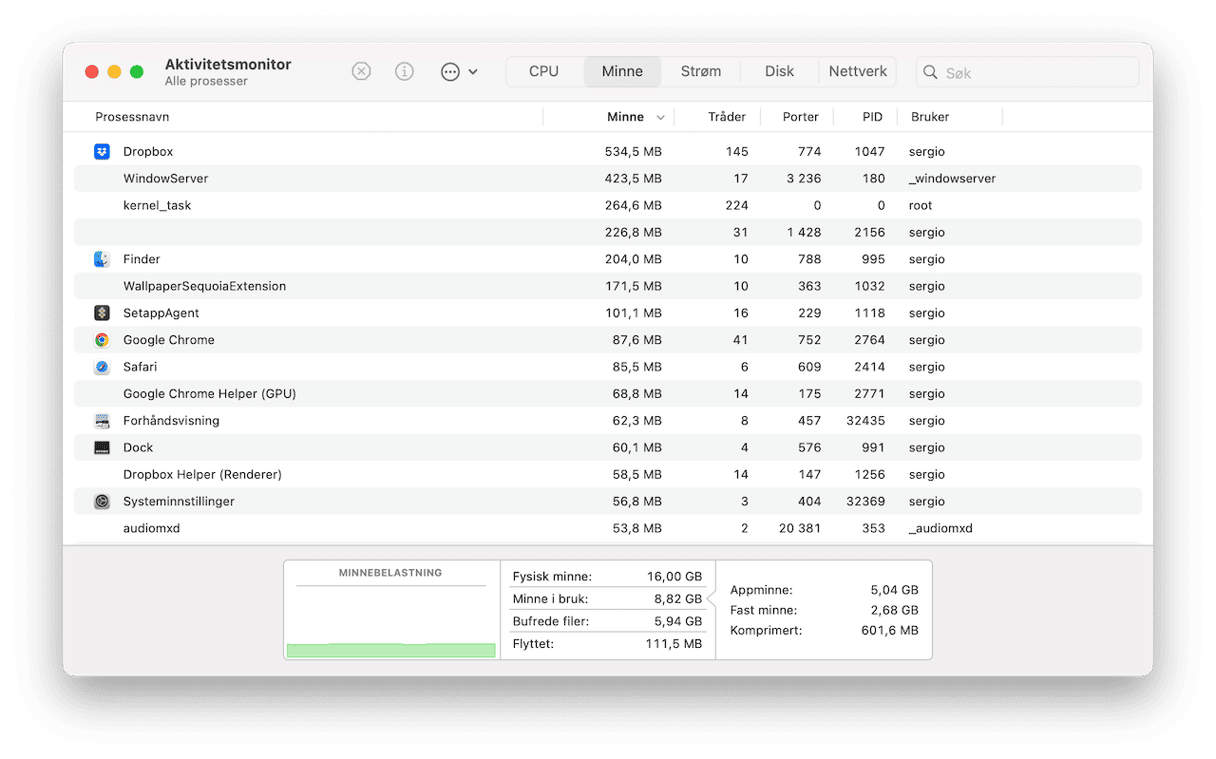1216x759 pixels.
Task: Open process info via the i icon
Action: [404, 72]
